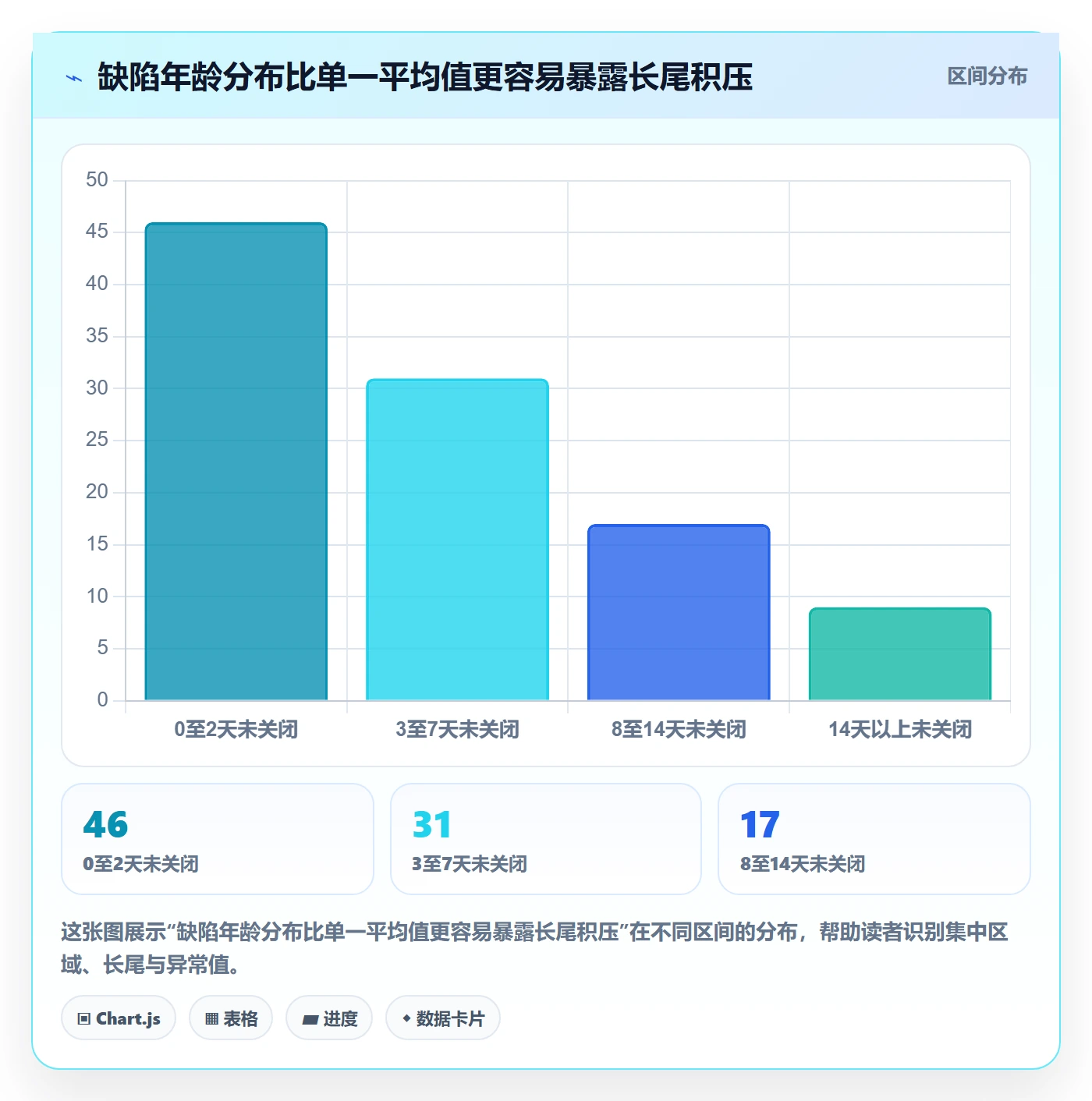Click x-axis label 8至14天未关闭
Viewport: 1092px width, 1101px height.
tap(679, 730)
